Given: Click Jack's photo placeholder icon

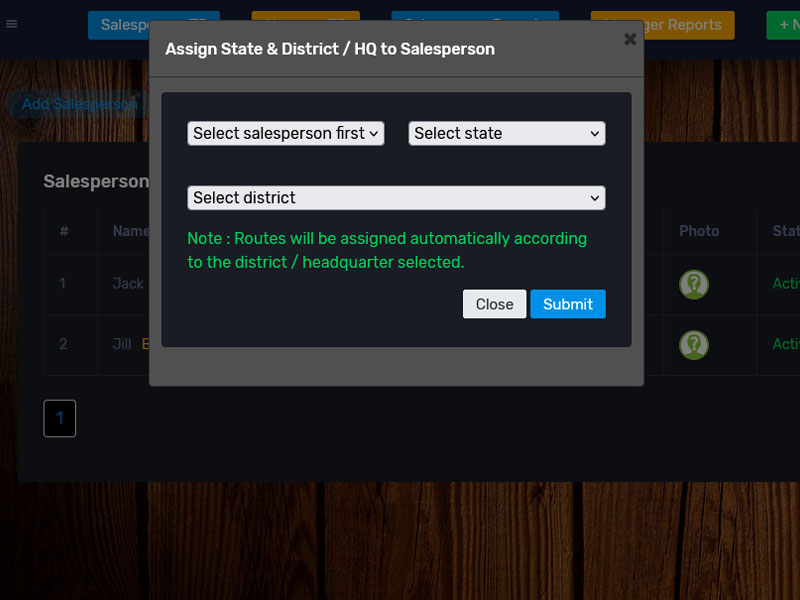Looking at the screenshot, I should (693, 284).
